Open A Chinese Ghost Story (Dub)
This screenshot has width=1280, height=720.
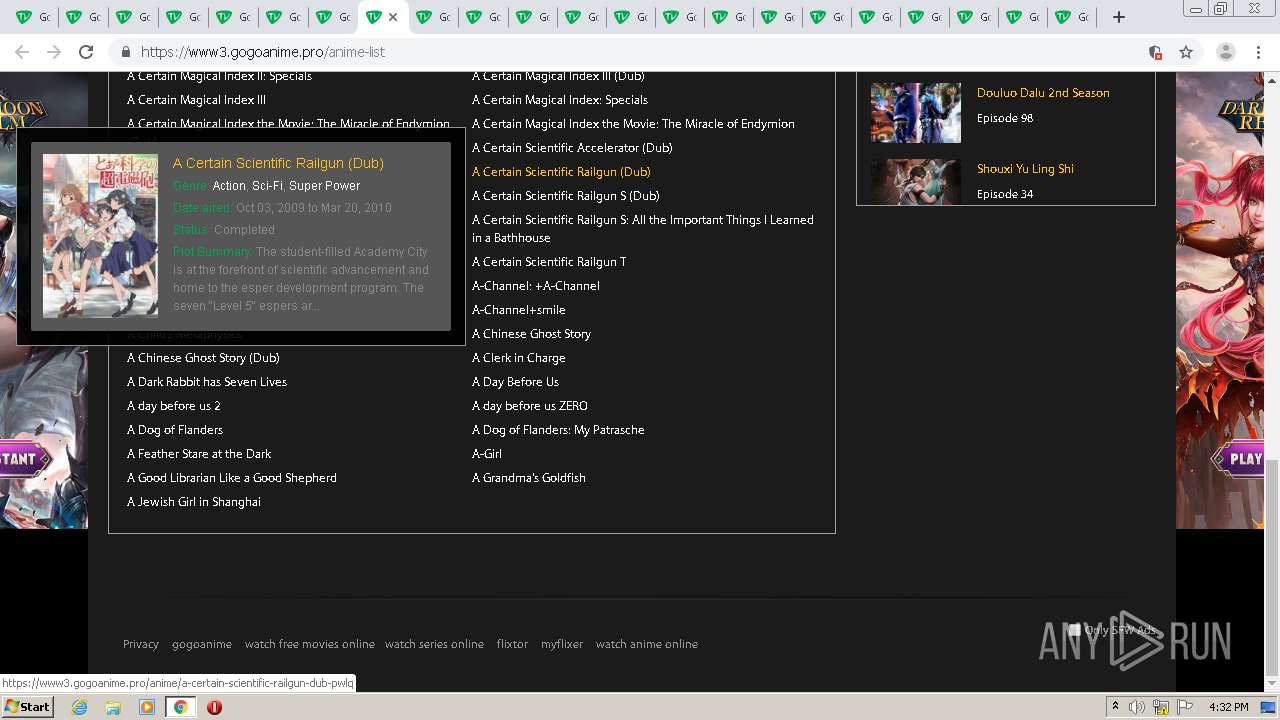coord(203,358)
